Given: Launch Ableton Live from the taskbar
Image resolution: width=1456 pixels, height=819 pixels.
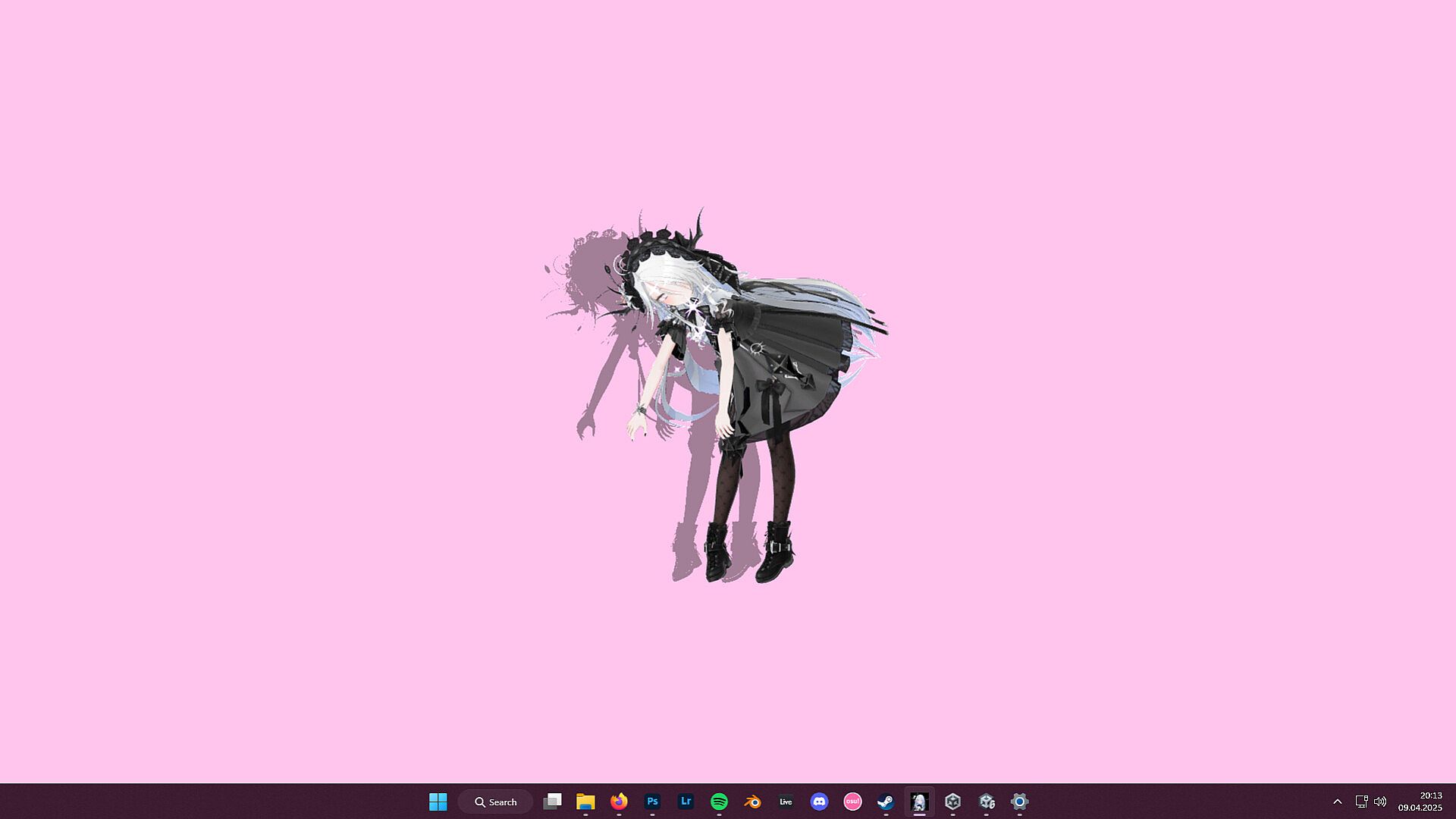Looking at the screenshot, I should click(x=786, y=802).
